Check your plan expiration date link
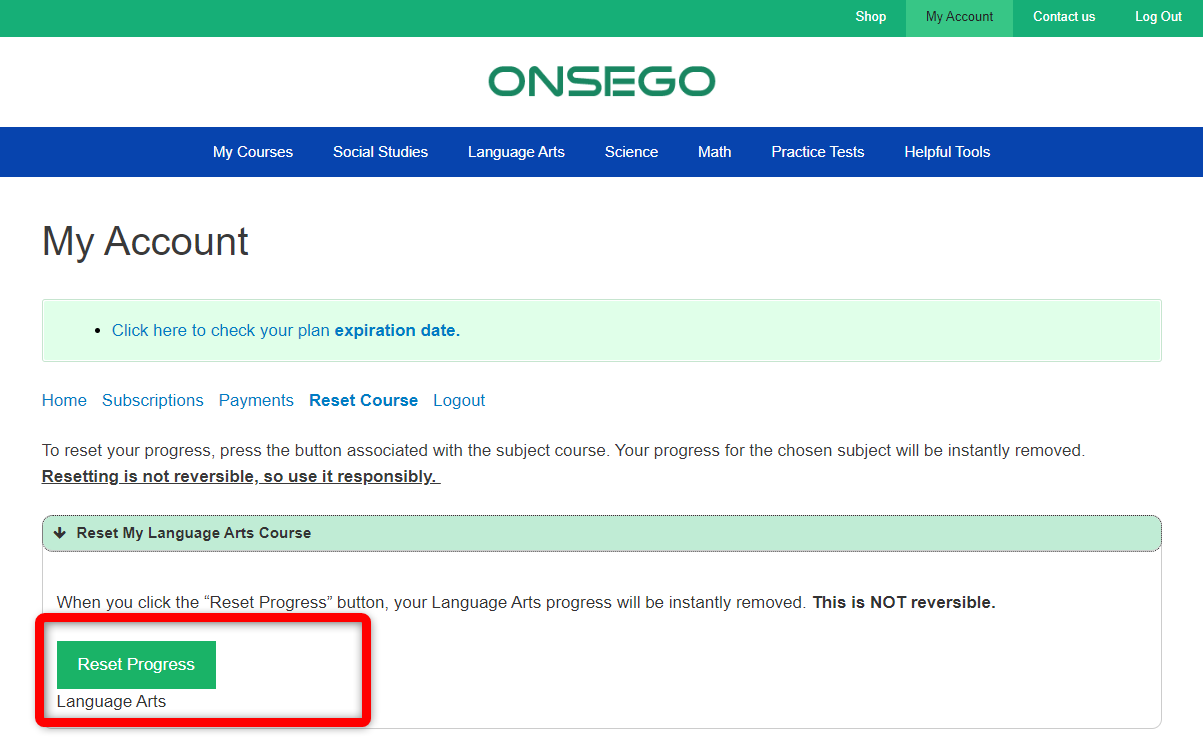 (x=286, y=330)
